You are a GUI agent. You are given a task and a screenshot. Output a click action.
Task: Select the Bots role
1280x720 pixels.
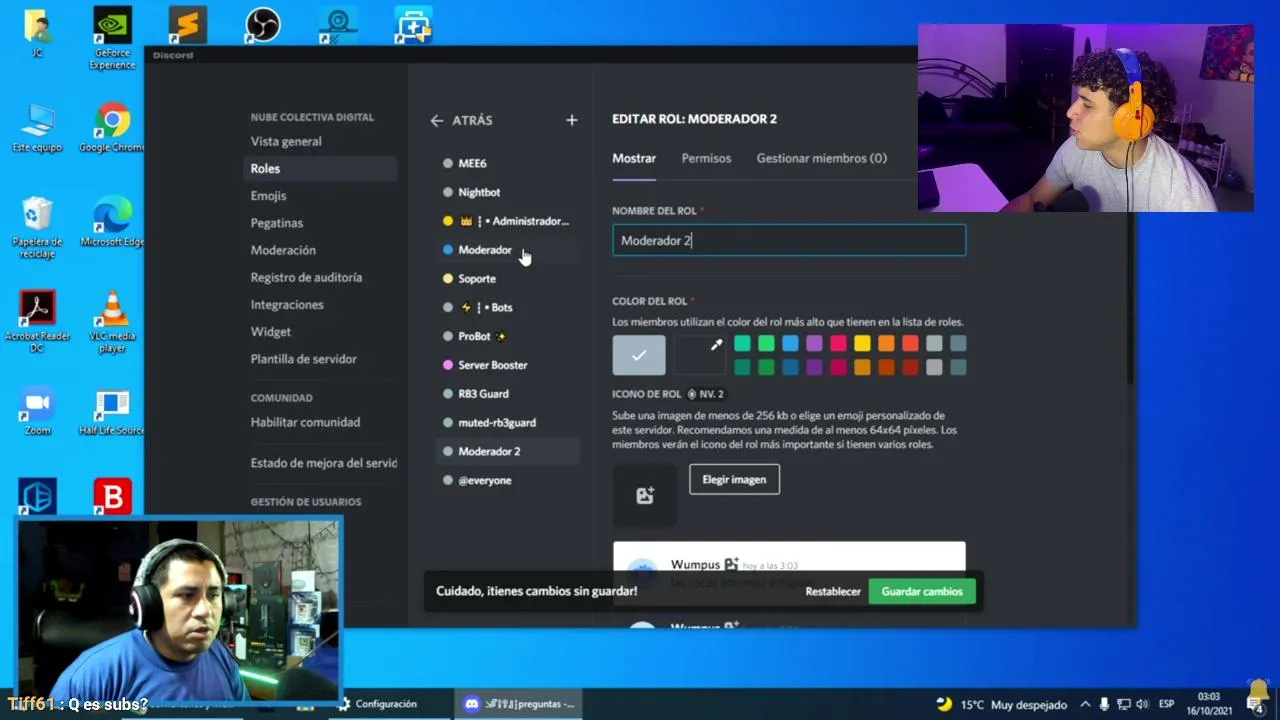pos(507,307)
